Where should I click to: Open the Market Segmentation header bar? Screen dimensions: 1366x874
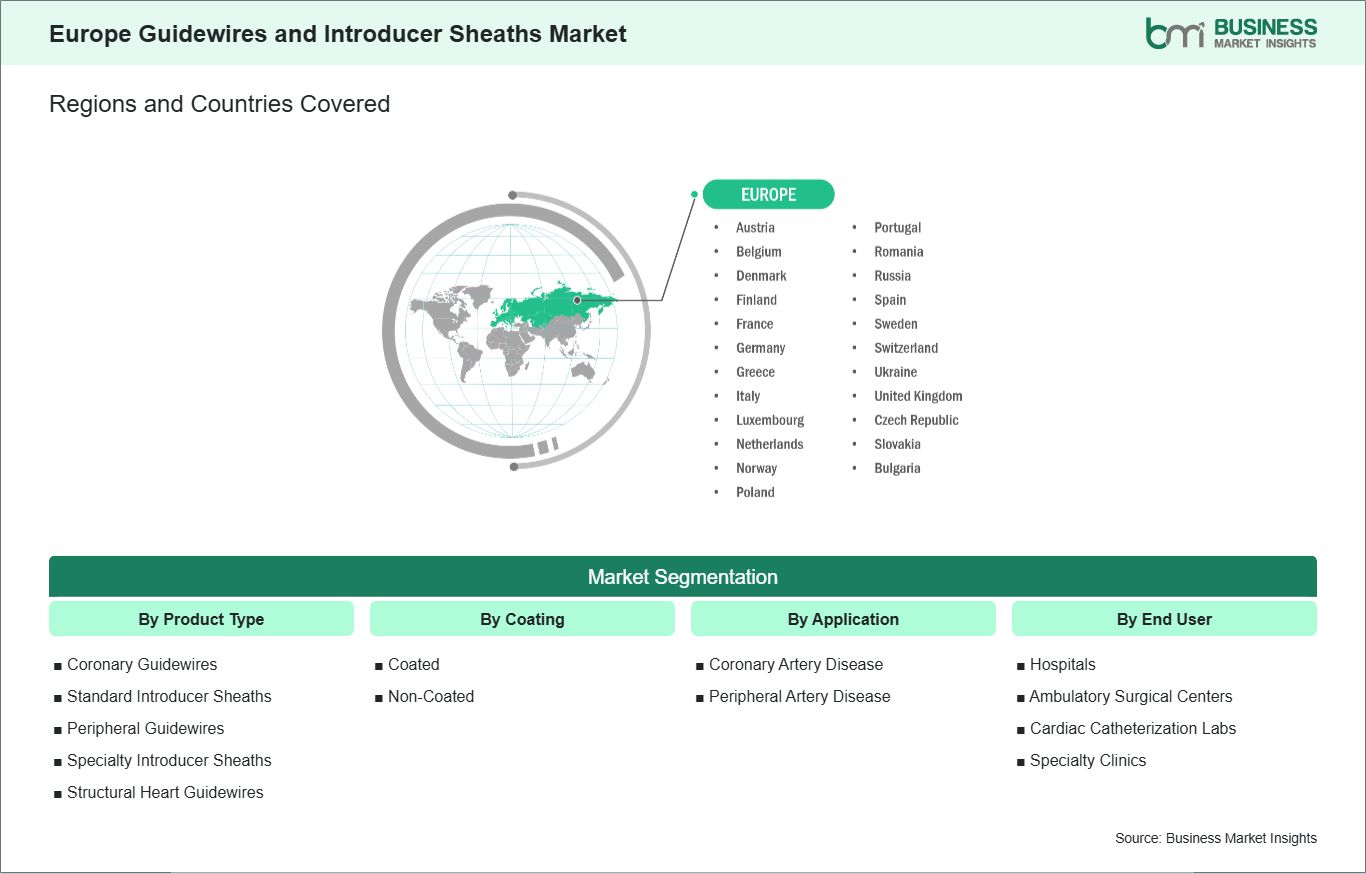(x=682, y=577)
